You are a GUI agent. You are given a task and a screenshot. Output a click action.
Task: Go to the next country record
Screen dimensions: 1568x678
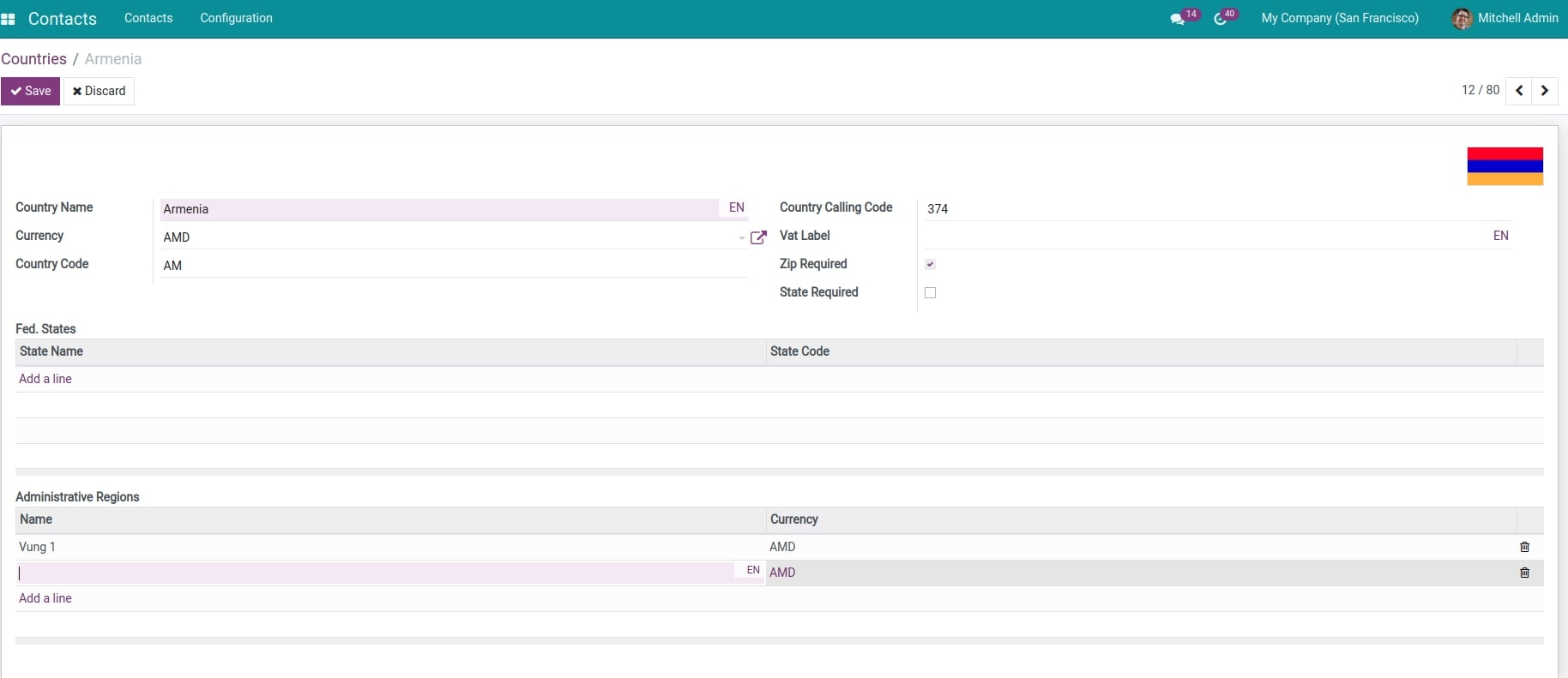(x=1545, y=91)
